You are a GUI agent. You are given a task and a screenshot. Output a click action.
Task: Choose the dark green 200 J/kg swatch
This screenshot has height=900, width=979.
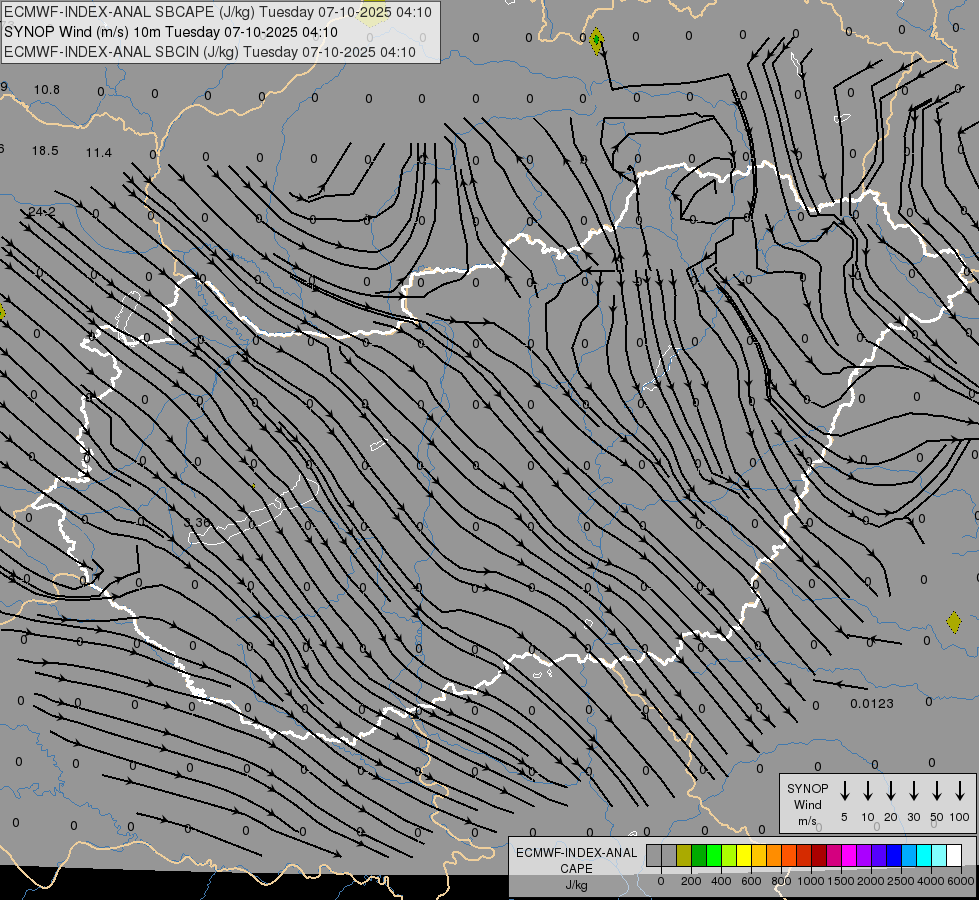click(x=699, y=856)
